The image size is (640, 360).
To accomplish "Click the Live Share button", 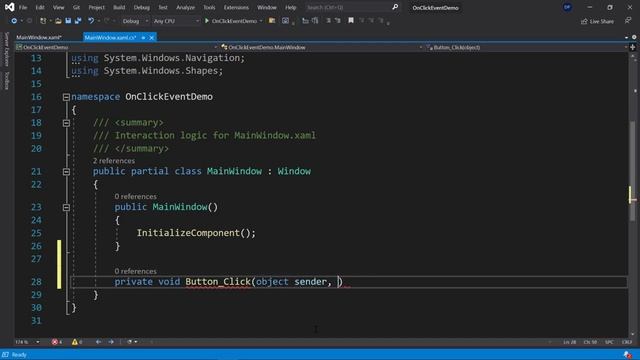I will point(597,21).
